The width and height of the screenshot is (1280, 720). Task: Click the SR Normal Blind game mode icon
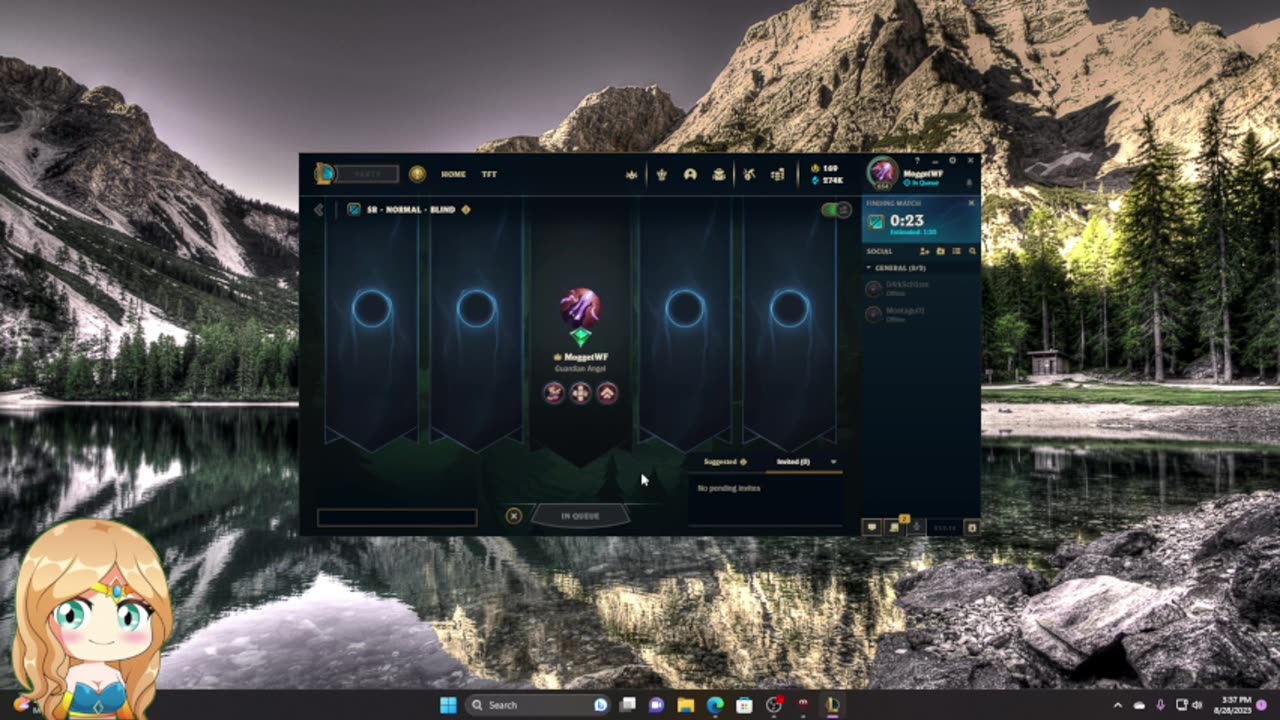pyautogui.click(x=354, y=210)
